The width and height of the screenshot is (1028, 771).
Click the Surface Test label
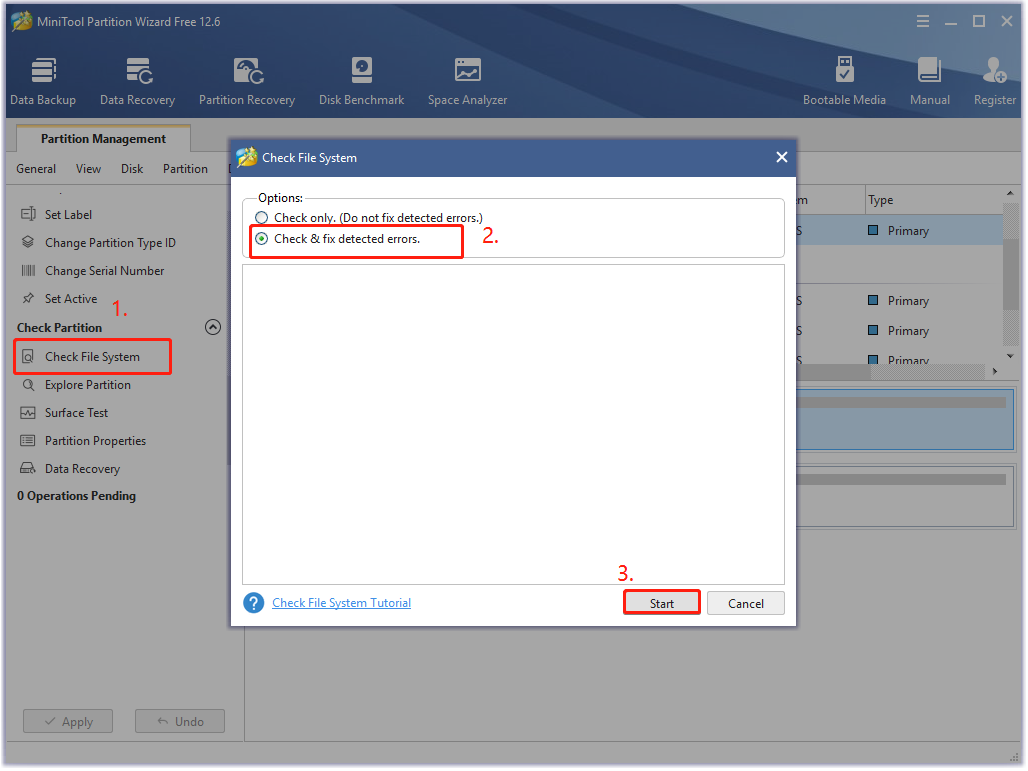(x=77, y=413)
